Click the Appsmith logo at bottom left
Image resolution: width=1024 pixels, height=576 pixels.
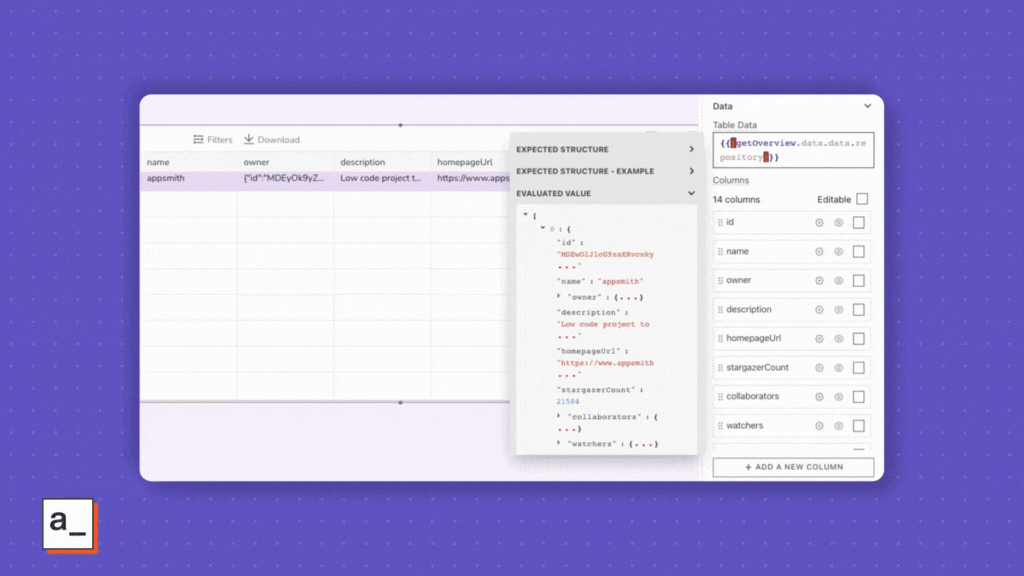coord(69,524)
